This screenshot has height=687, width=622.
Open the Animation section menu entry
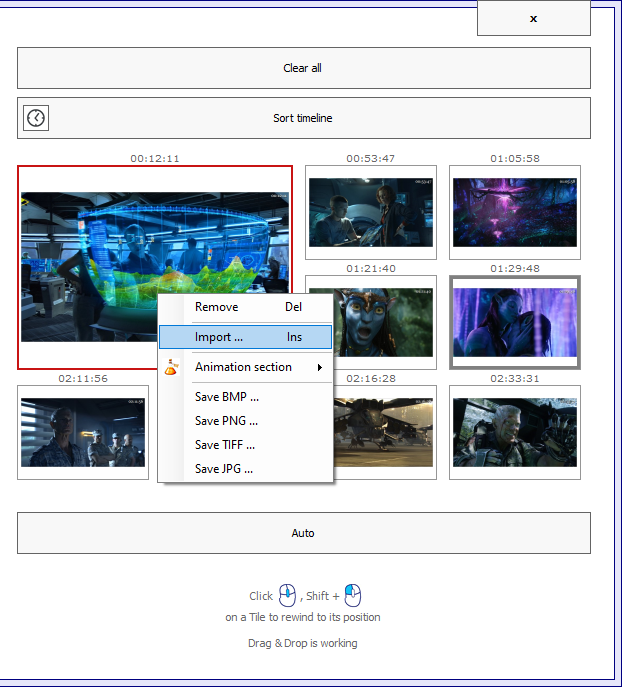coord(245,367)
